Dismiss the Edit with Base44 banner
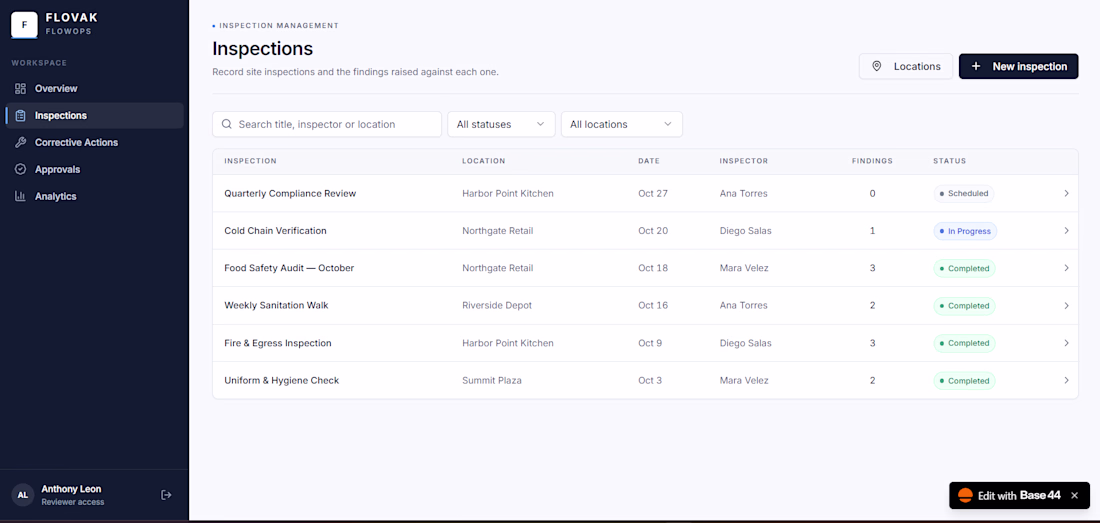 click(1074, 495)
